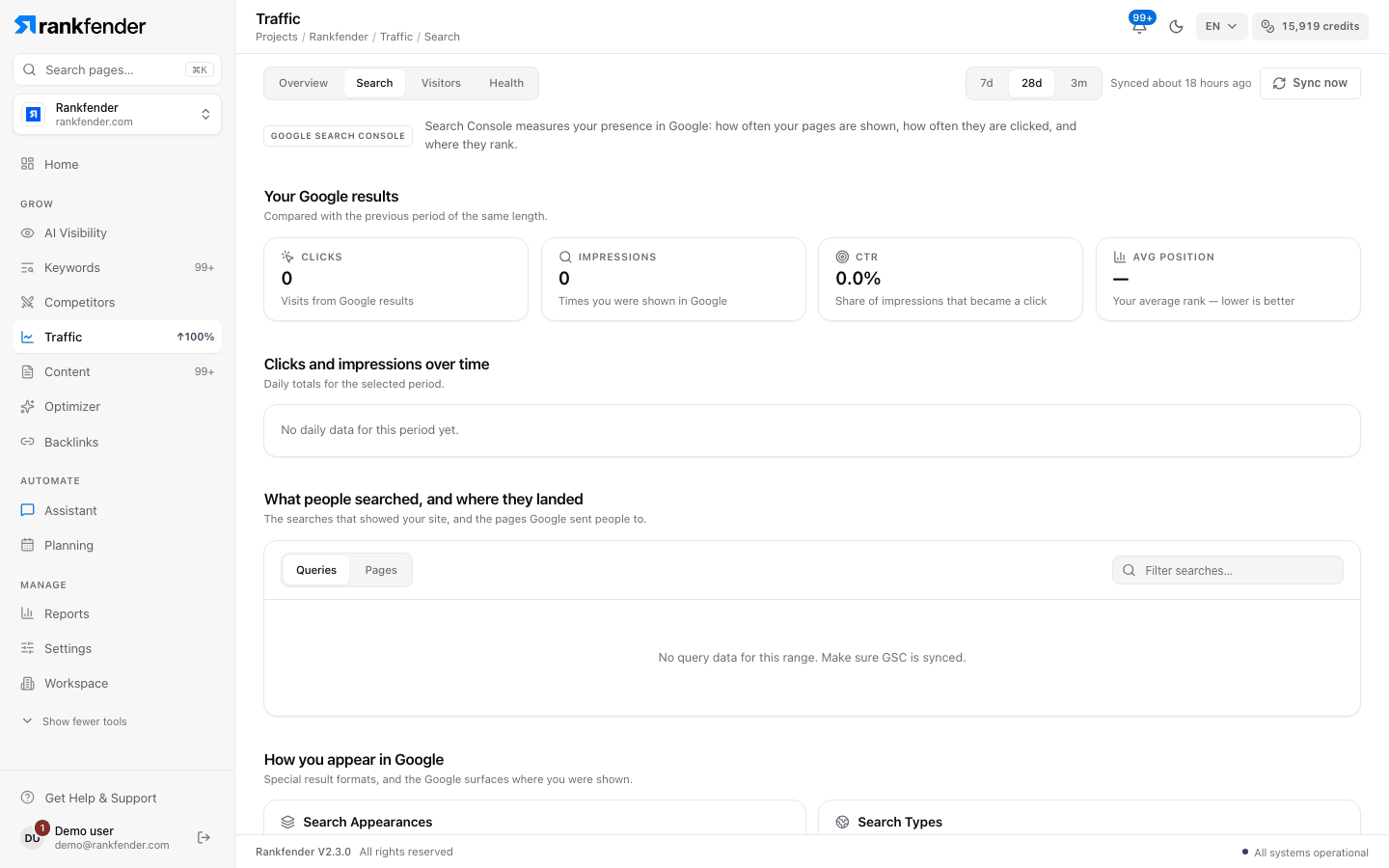1389x868 pixels.
Task: Click the Keywords 99+ count badge
Action: tap(204, 267)
